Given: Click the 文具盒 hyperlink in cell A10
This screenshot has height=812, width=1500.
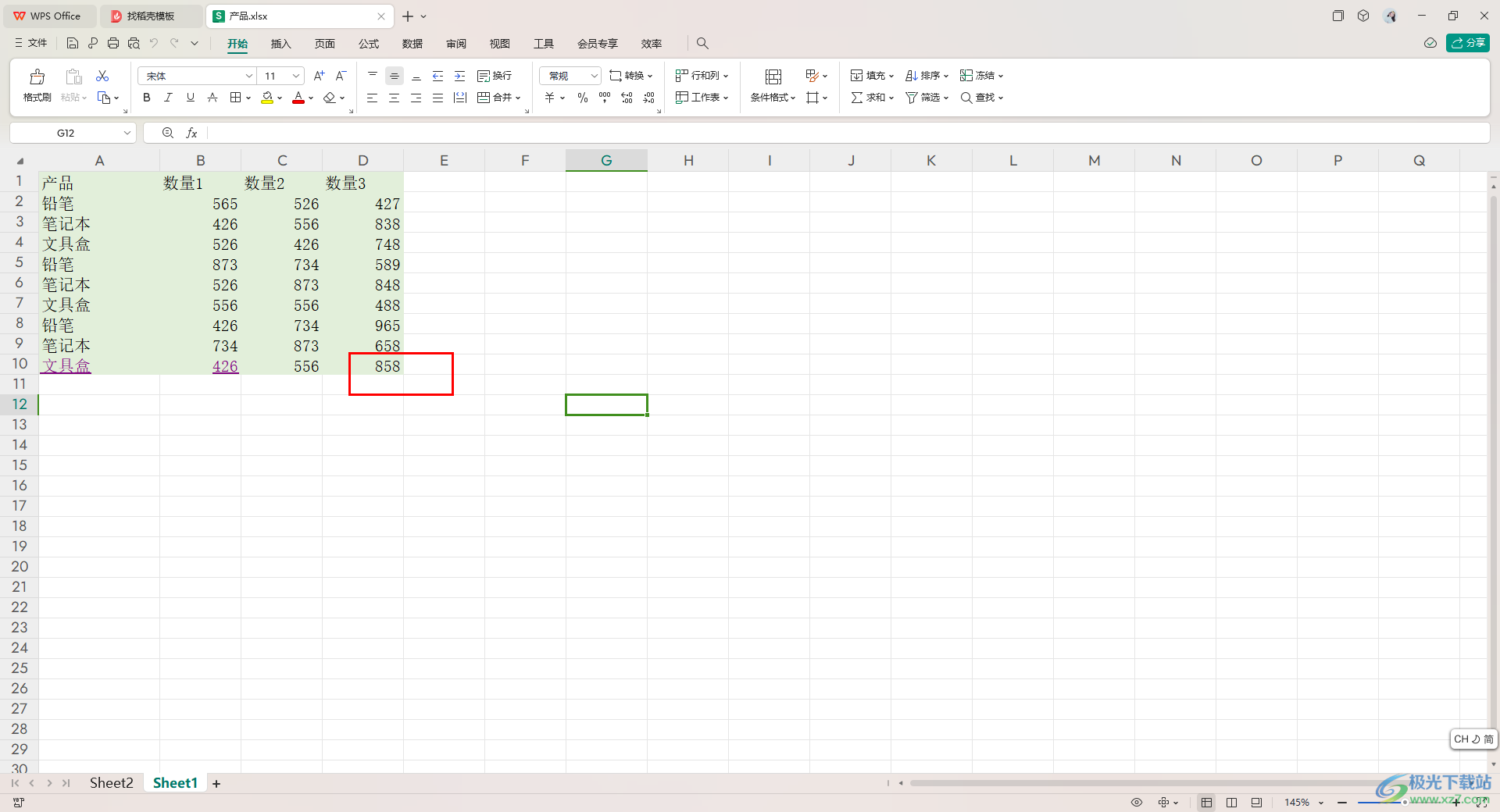Looking at the screenshot, I should [x=66, y=366].
